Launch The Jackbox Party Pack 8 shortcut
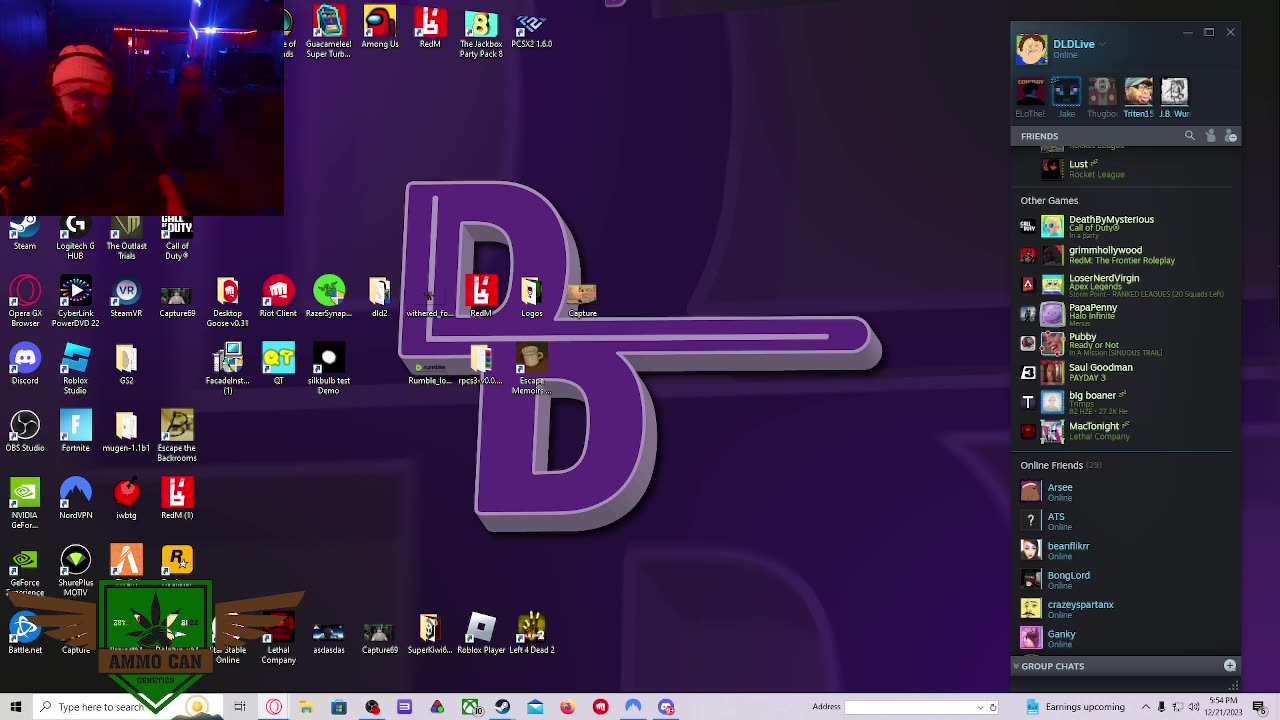Image resolution: width=1280 pixels, height=720 pixels. 481,33
